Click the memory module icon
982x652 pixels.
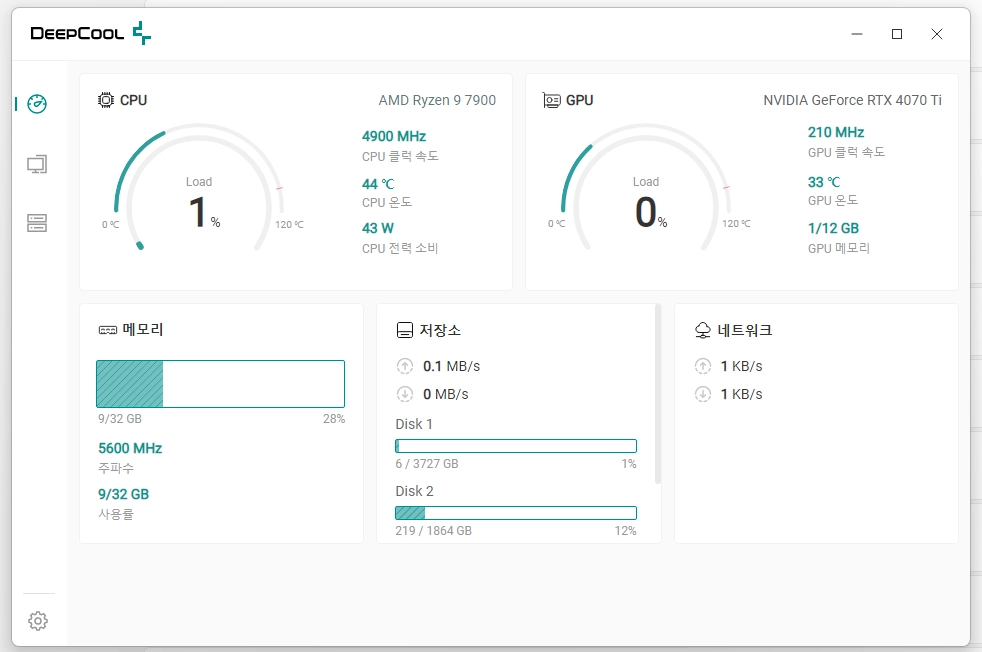pyautogui.click(x=108, y=330)
